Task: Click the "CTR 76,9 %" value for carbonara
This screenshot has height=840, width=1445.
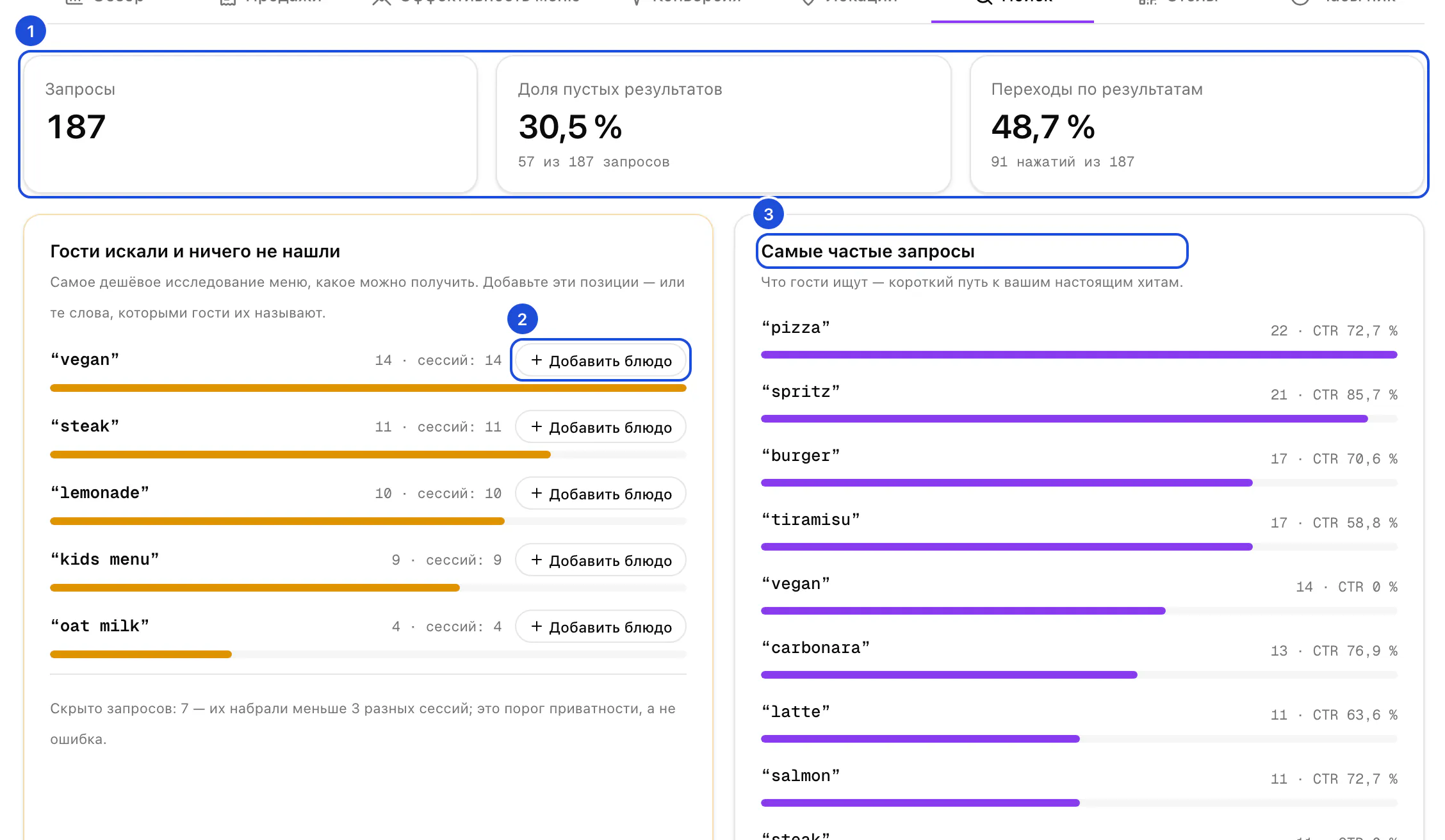Action: [x=1355, y=651]
